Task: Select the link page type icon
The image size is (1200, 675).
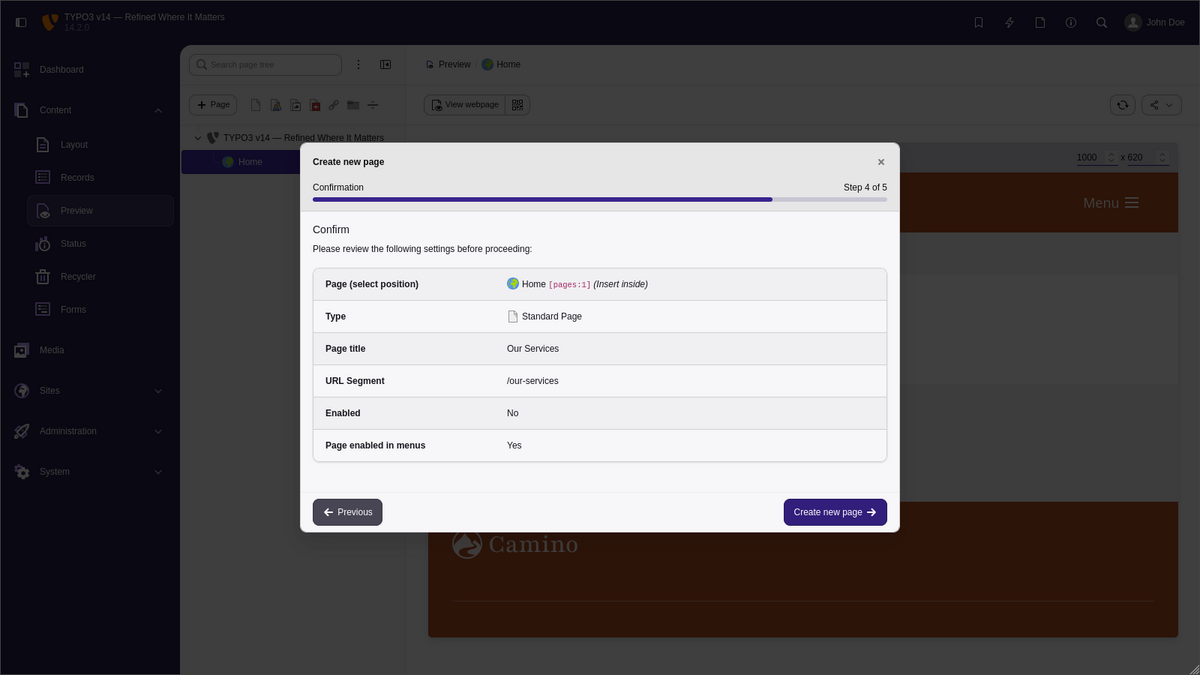Action: tap(334, 105)
